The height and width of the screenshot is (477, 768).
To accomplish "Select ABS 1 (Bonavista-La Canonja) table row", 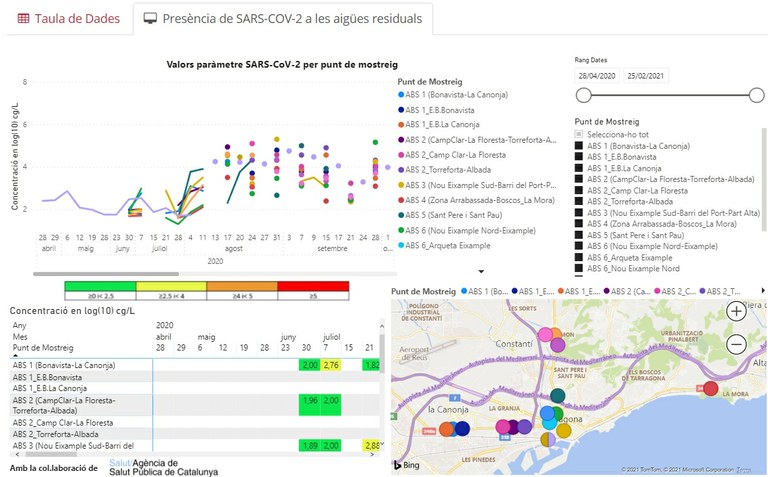I will (x=64, y=366).
